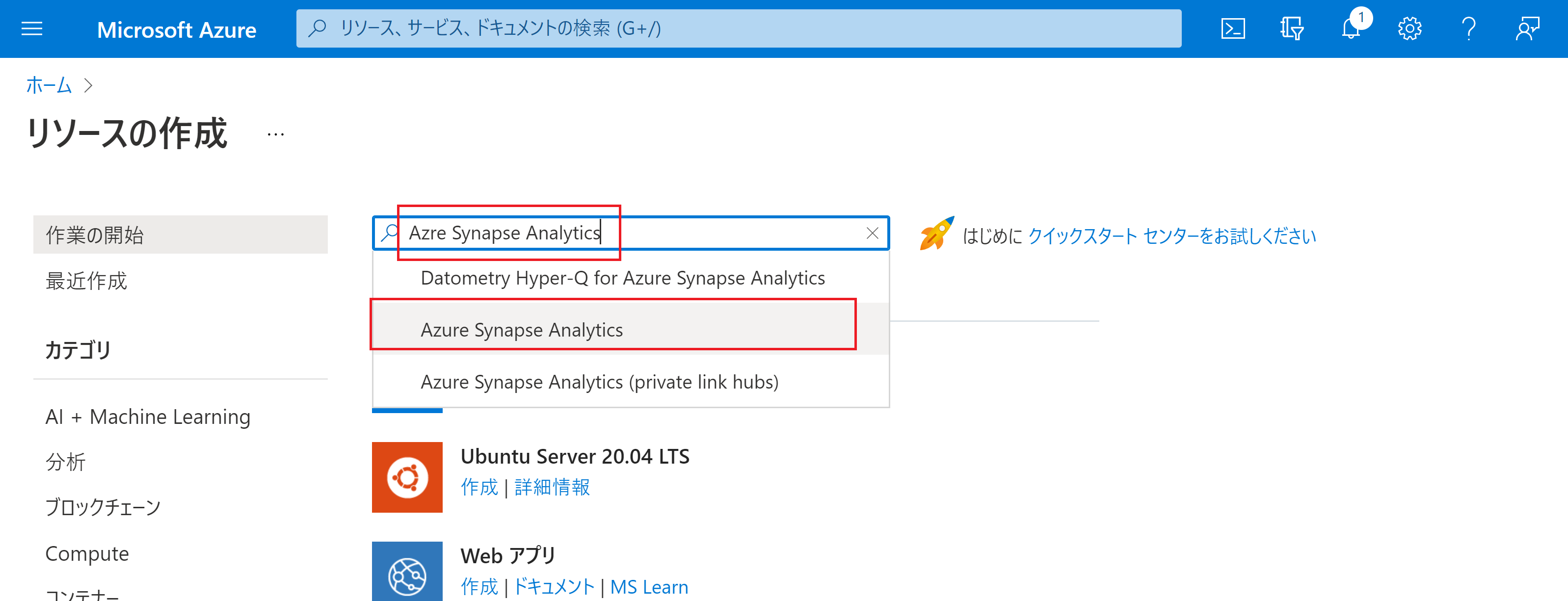Screen dimensions: 1568x601
Task: Open Cloud Shell from top bar
Action: tap(1233, 28)
